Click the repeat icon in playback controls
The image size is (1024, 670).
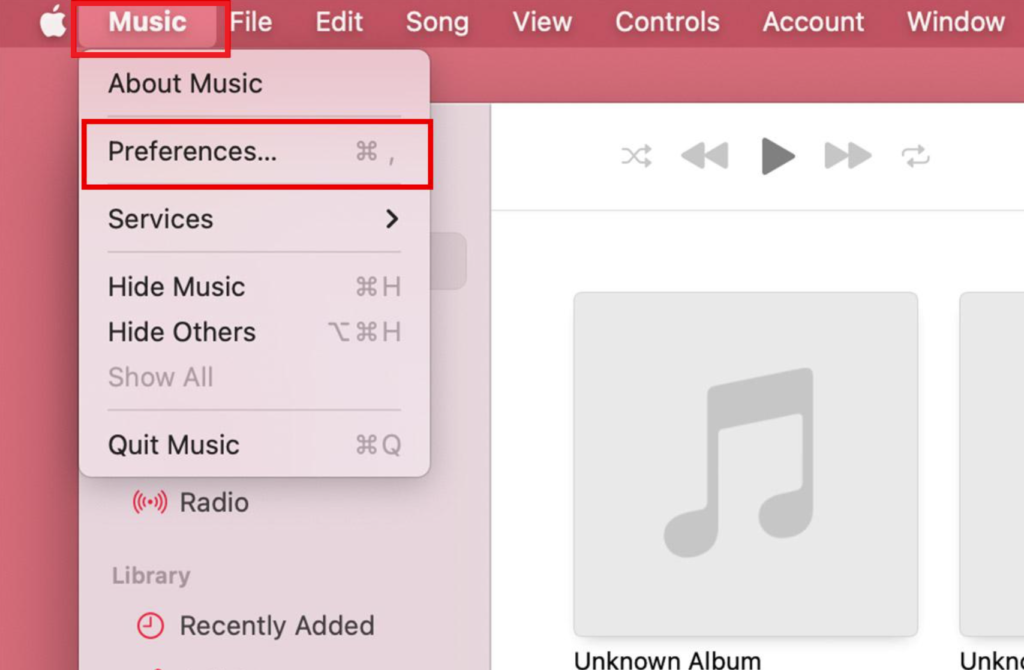point(915,155)
